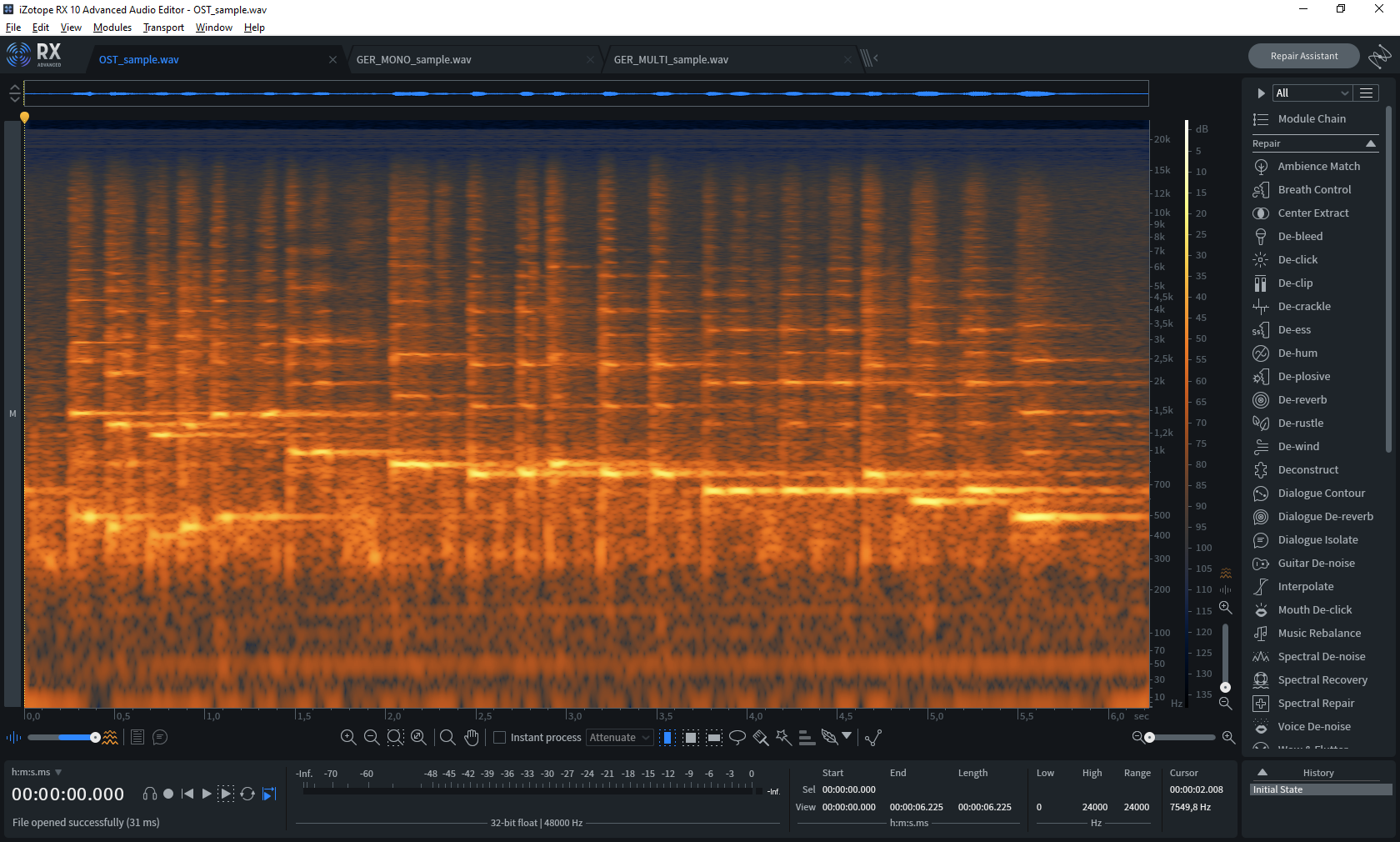The height and width of the screenshot is (842, 1400).
Task: Zoom out full view icon
Action: click(418, 737)
